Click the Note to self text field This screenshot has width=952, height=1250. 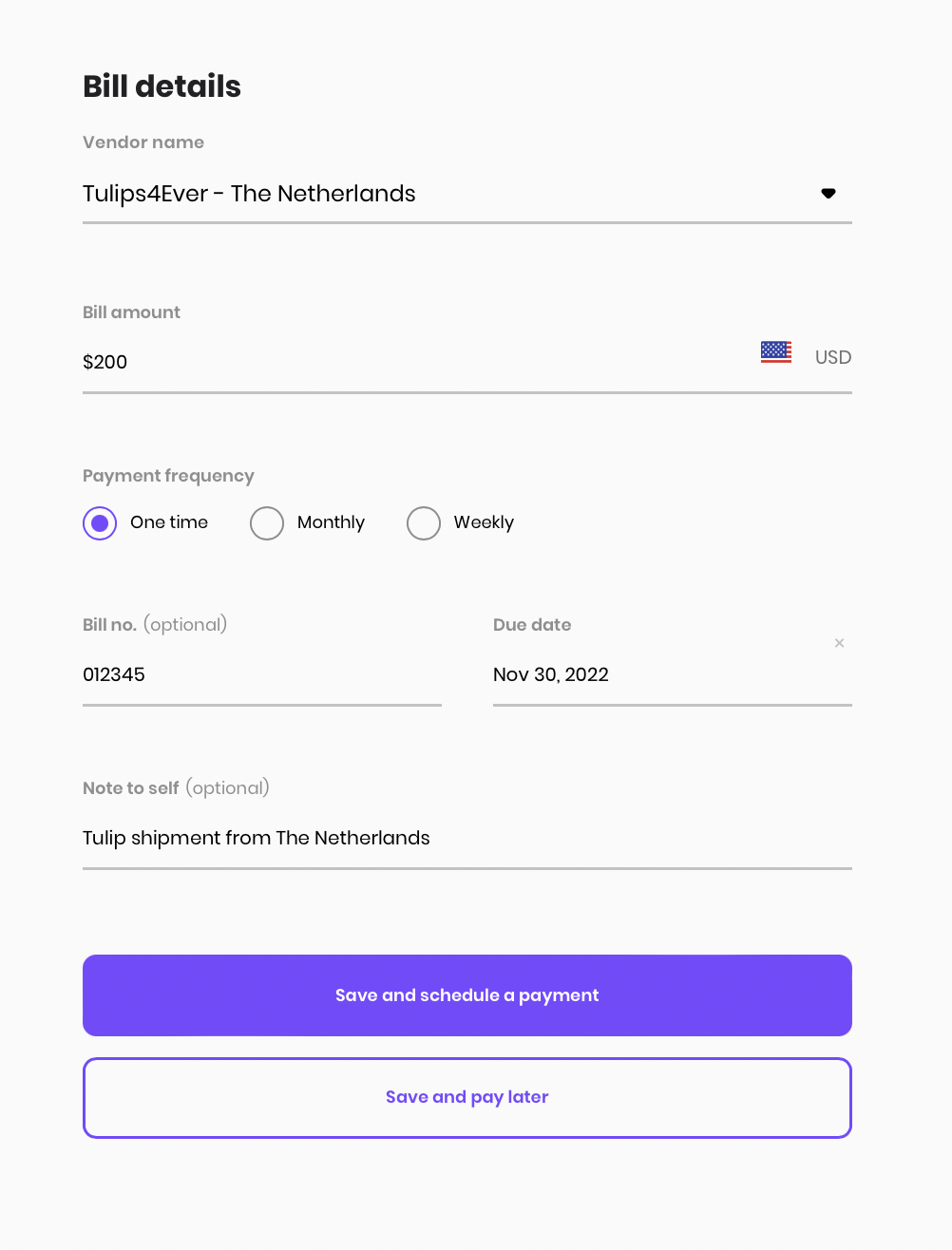467,839
